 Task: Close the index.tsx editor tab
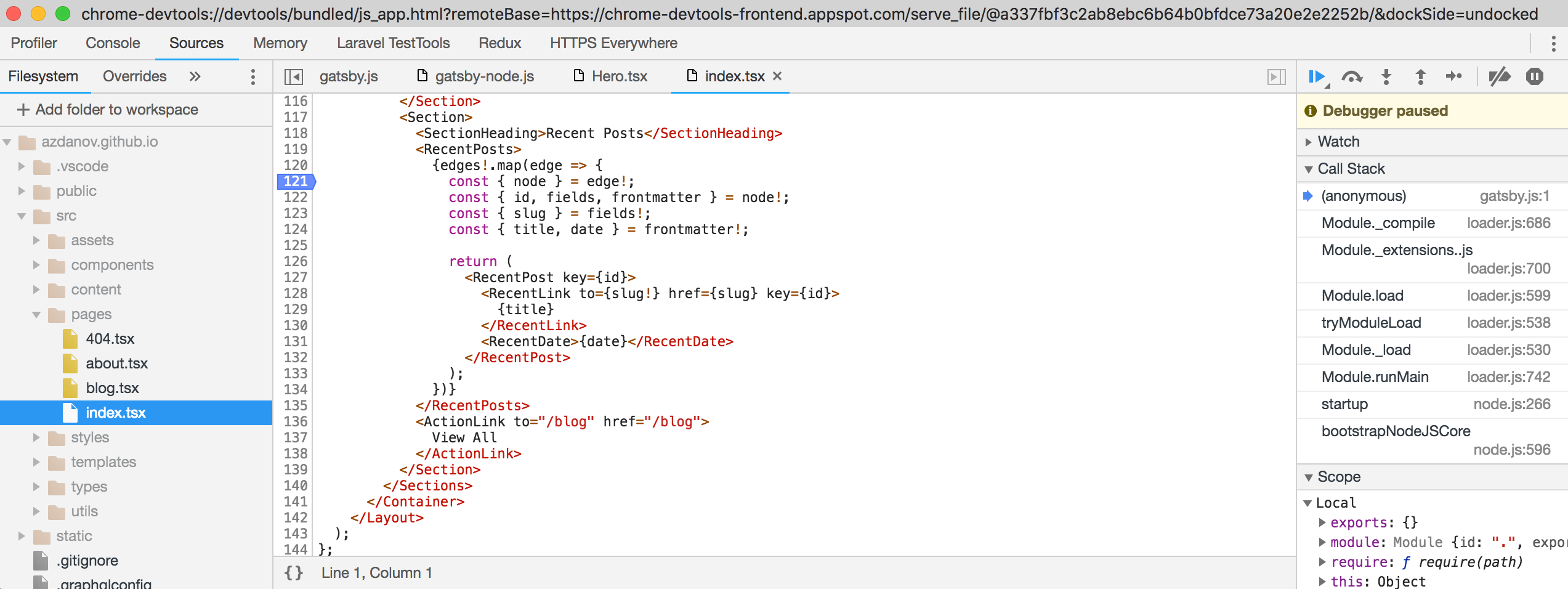pos(778,76)
